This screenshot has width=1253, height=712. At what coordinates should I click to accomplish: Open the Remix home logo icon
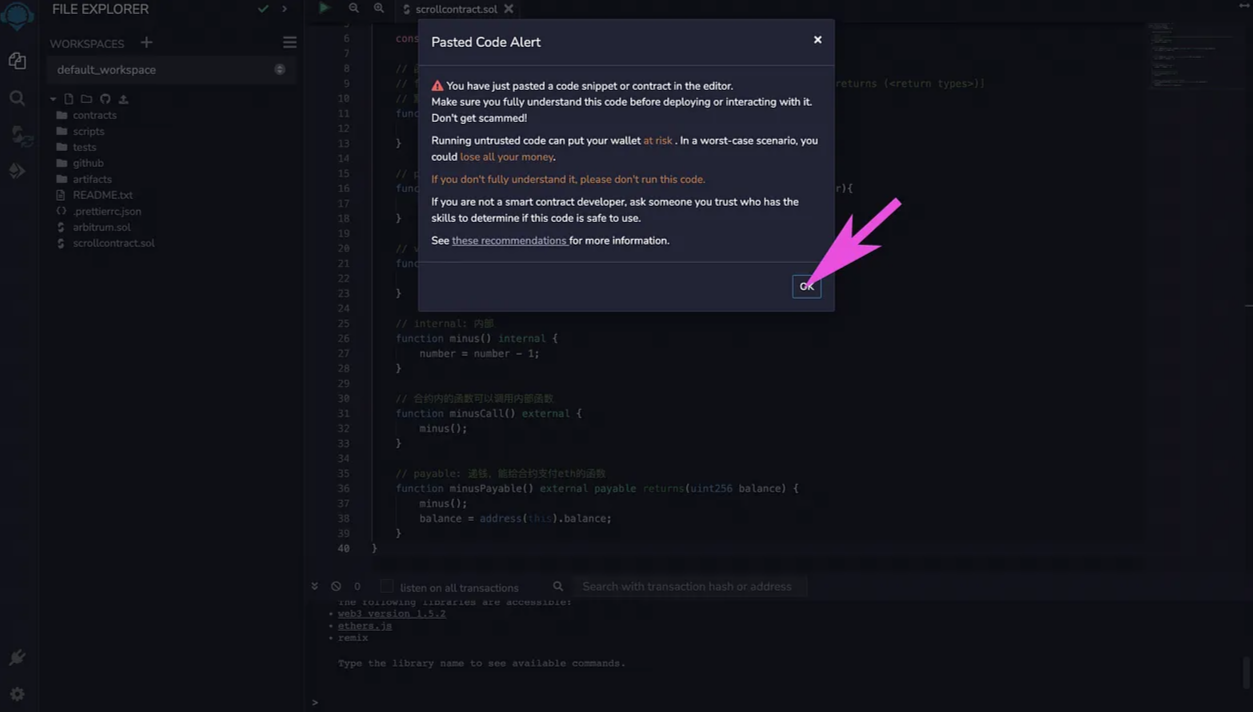(17, 15)
